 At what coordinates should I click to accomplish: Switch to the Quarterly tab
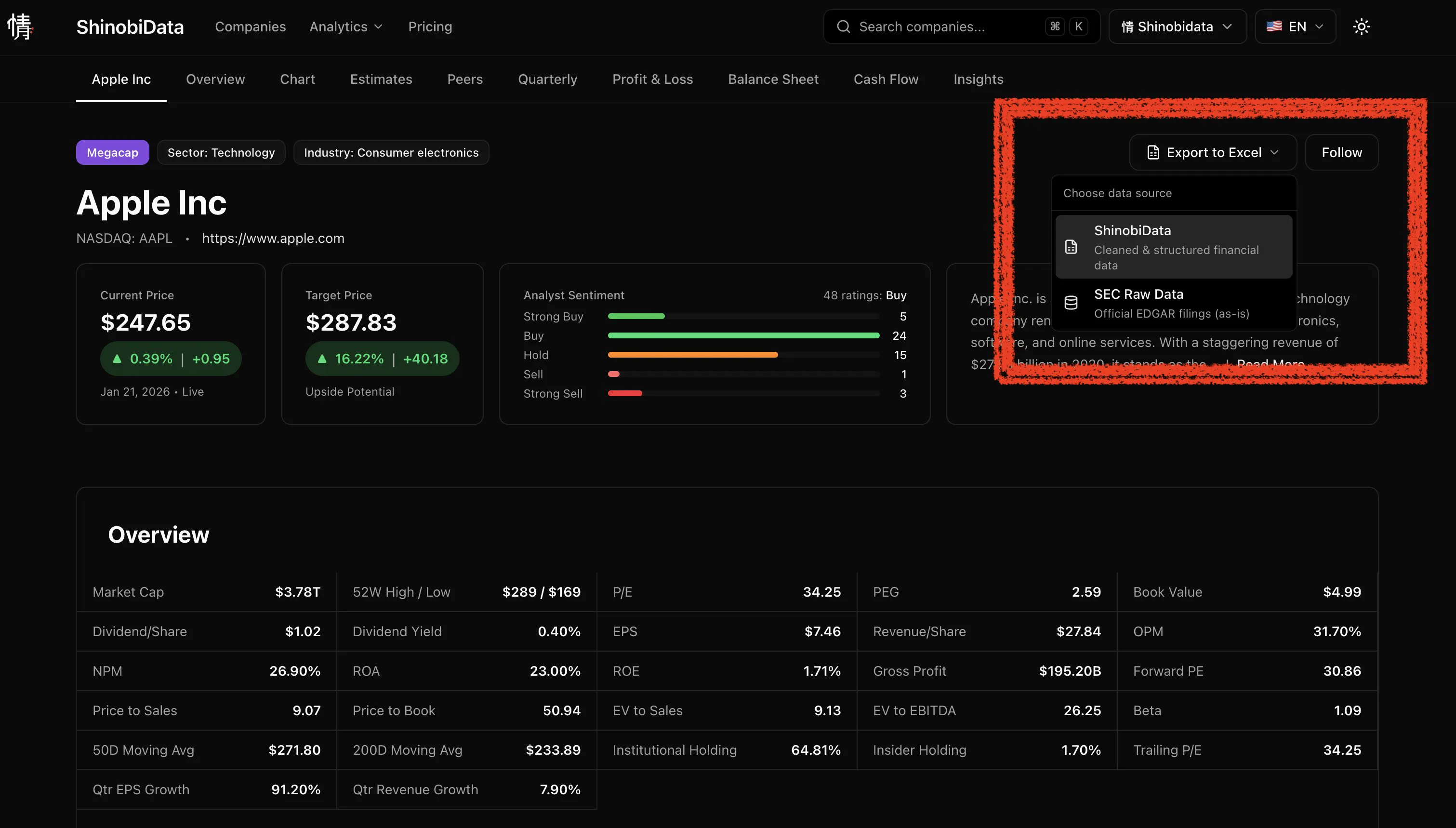pos(547,79)
